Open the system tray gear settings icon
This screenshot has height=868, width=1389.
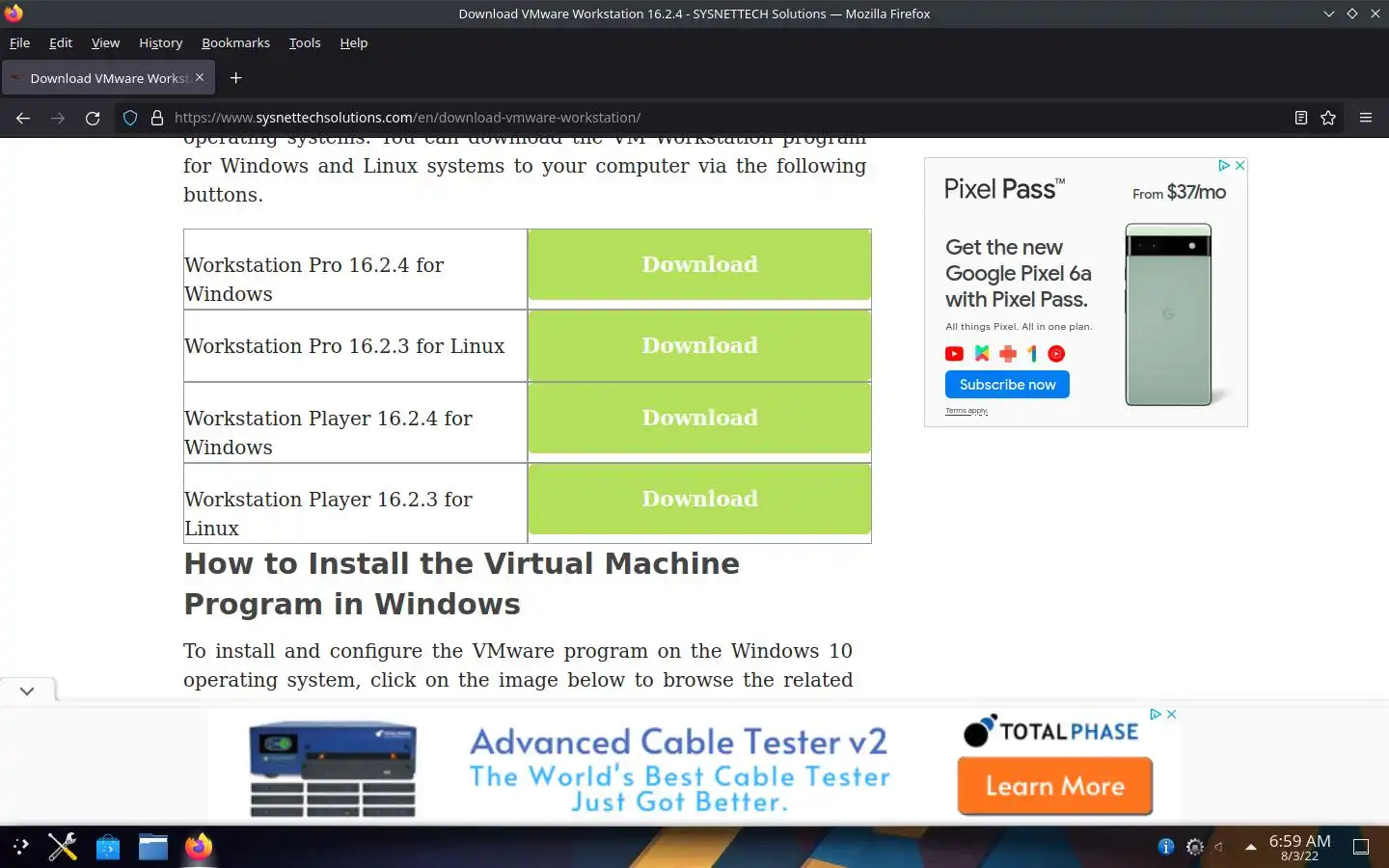click(1194, 847)
